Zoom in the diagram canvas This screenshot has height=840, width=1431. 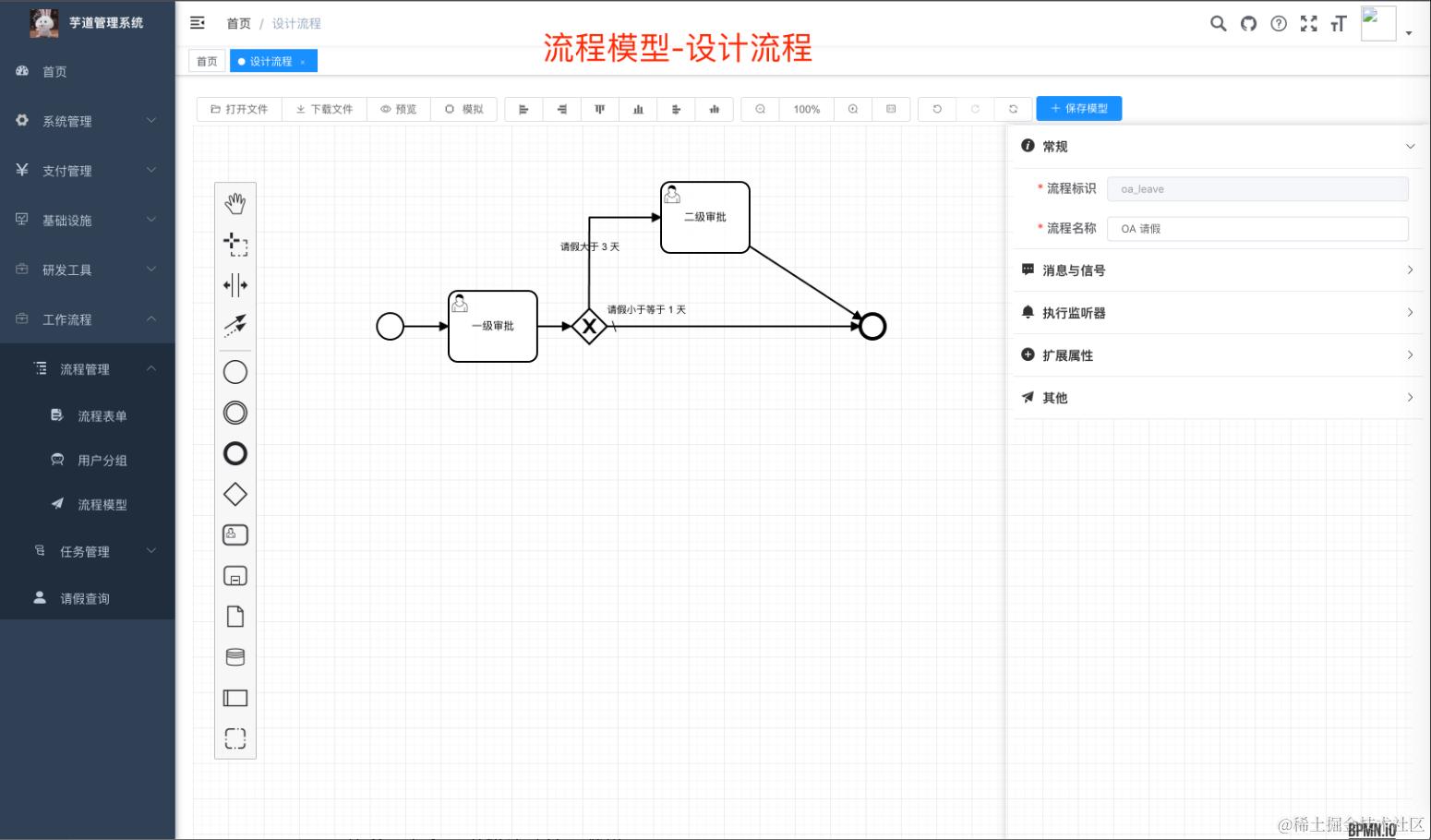tap(853, 109)
